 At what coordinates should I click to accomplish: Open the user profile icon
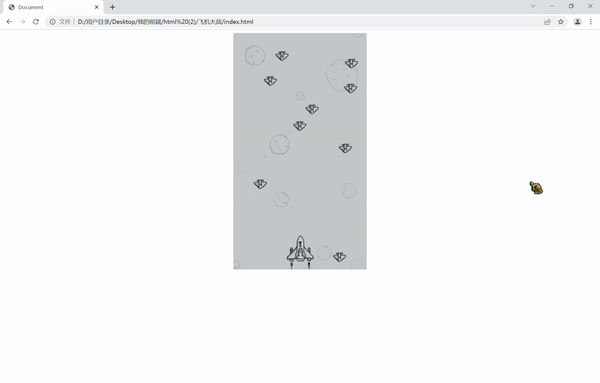click(x=577, y=22)
